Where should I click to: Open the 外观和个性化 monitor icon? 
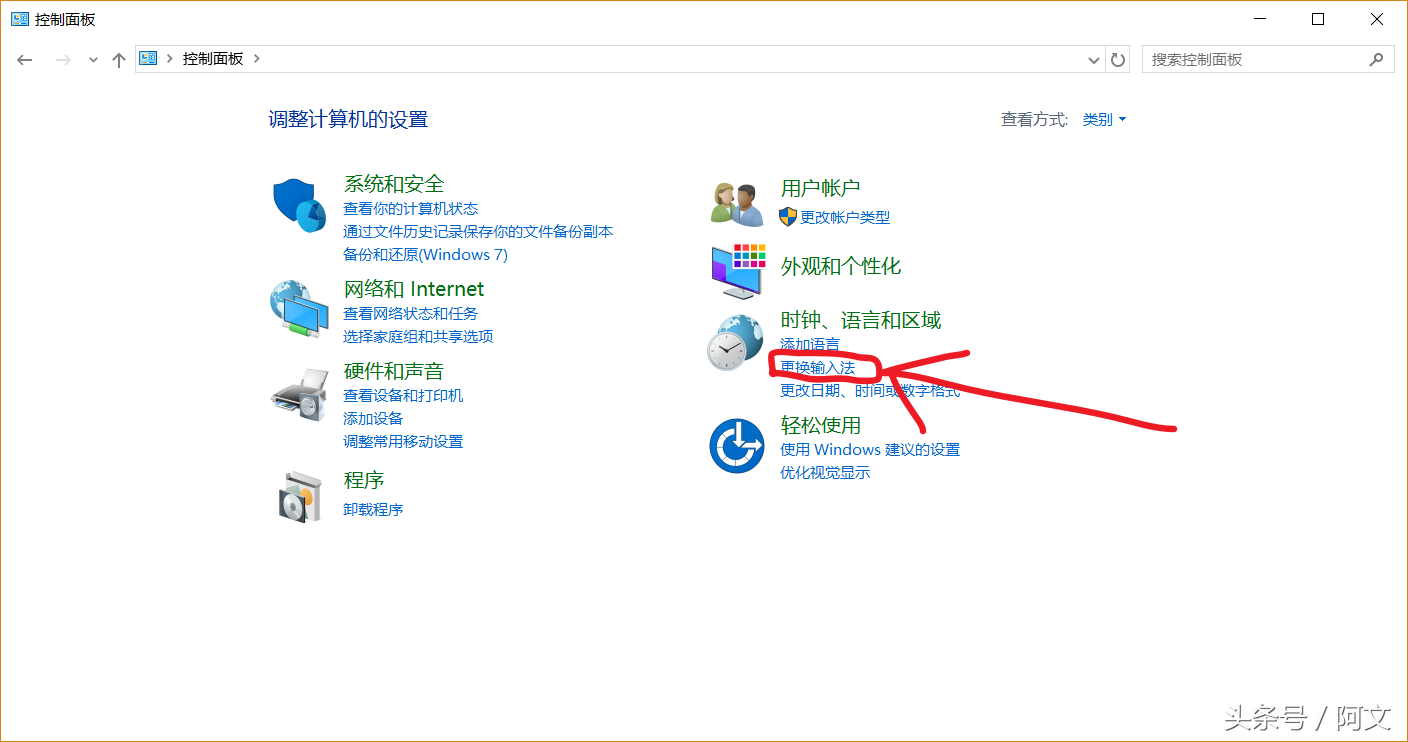pyautogui.click(x=738, y=270)
